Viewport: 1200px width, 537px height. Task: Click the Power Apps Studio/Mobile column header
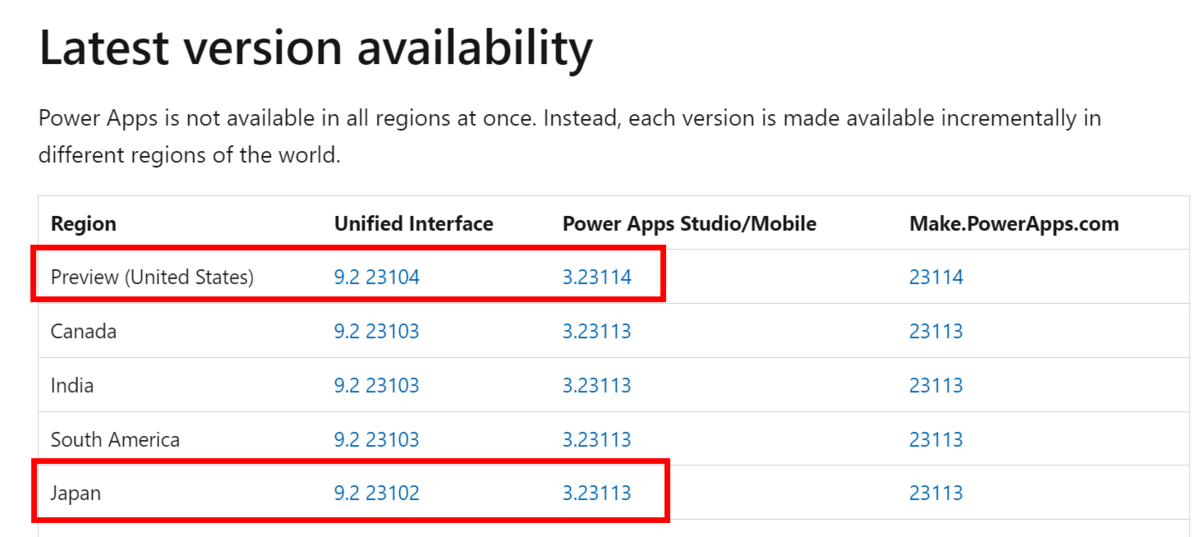pyautogui.click(x=689, y=224)
